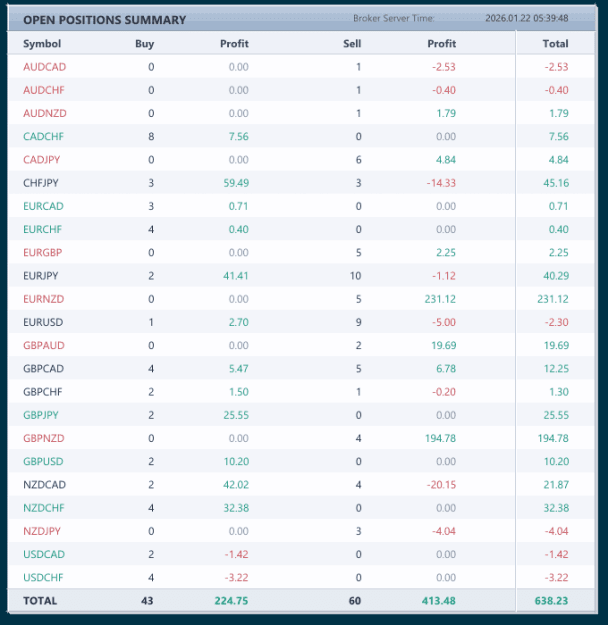This screenshot has height=625, width=608.
Task: Click the Sell column header
Action: 352,43
